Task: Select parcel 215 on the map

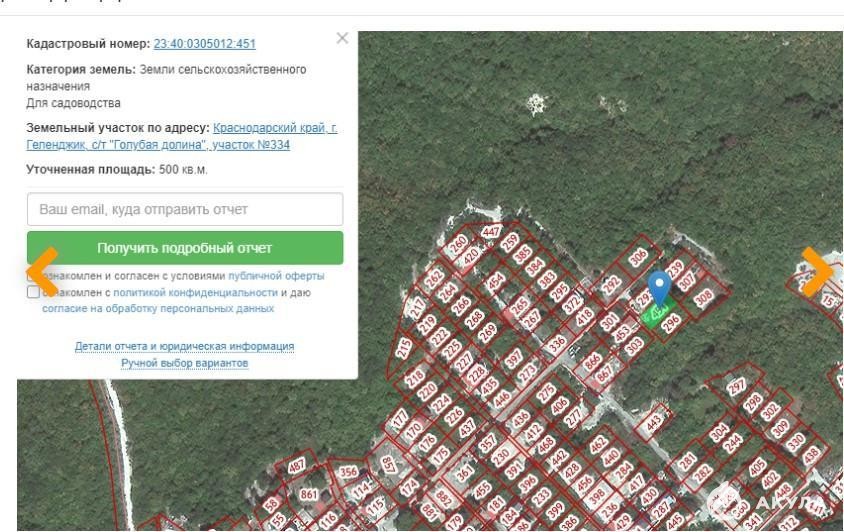Action: click(404, 348)
